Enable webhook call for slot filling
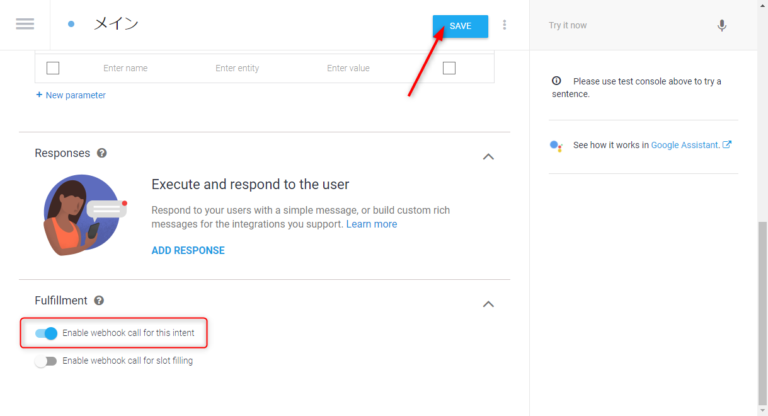This screenshot has width=768, height=416. point(46,361)
